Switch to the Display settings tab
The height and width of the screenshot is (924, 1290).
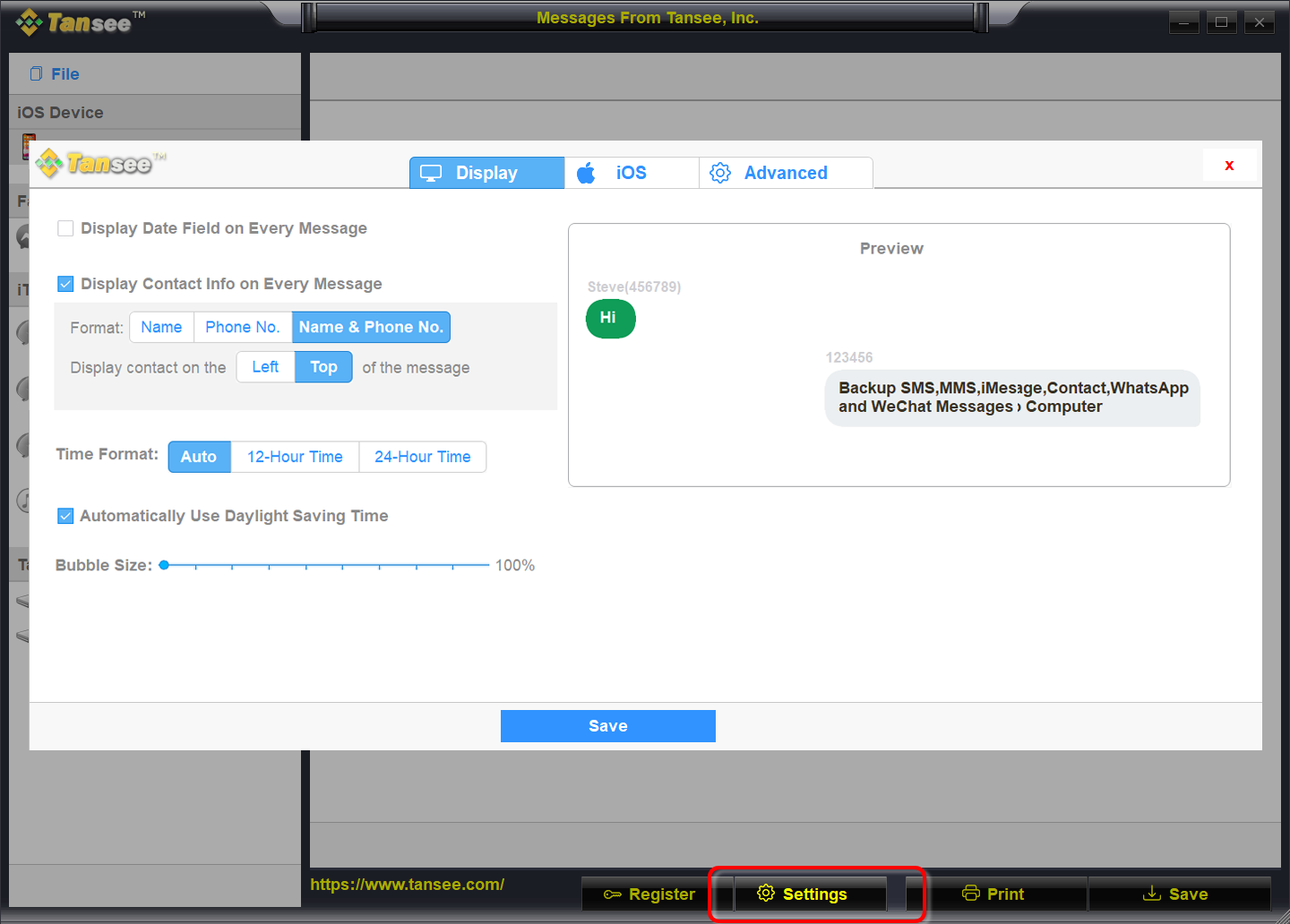pos(486,173)
